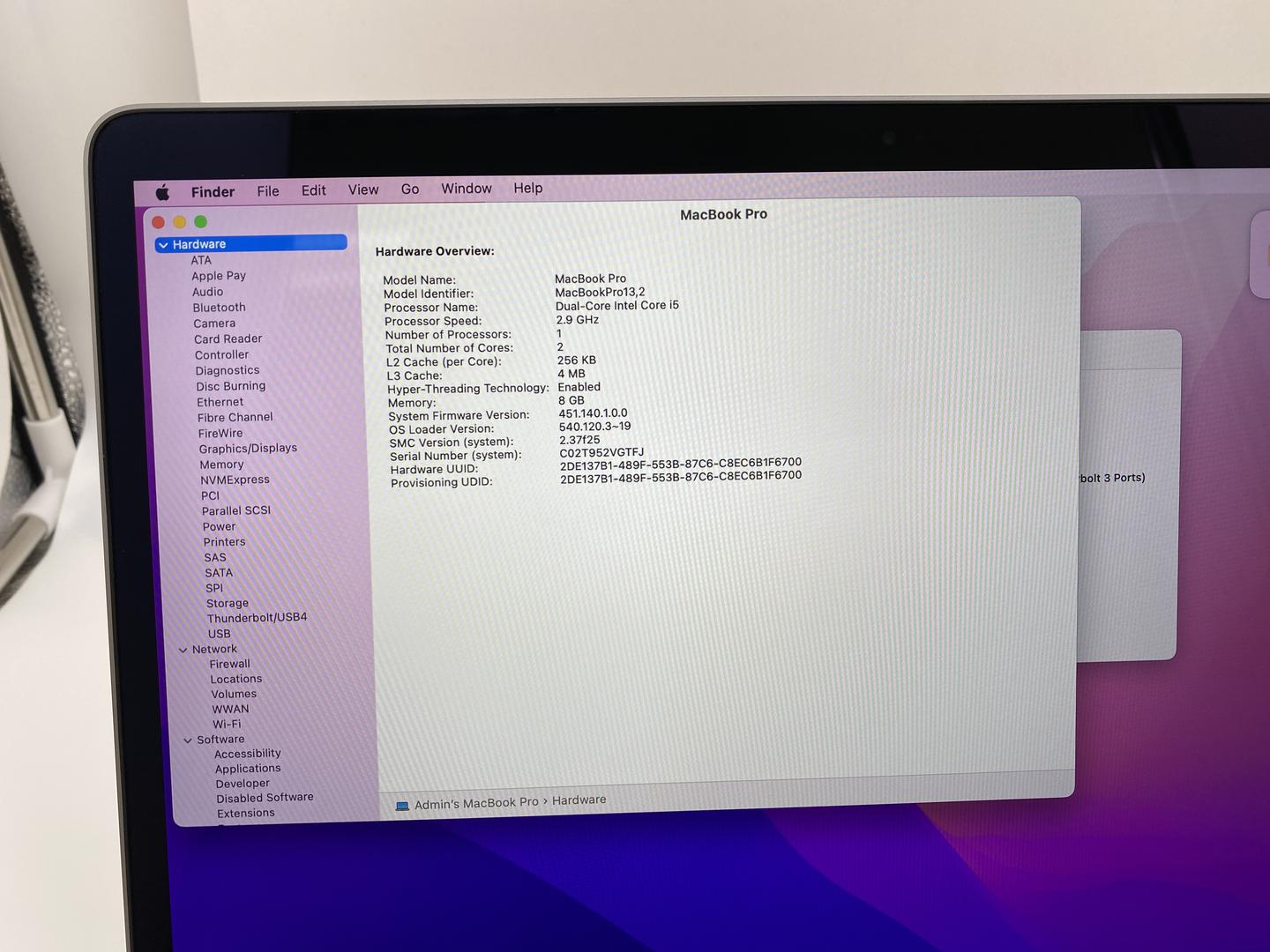Select Accessibility under Software

coord(248,755)
